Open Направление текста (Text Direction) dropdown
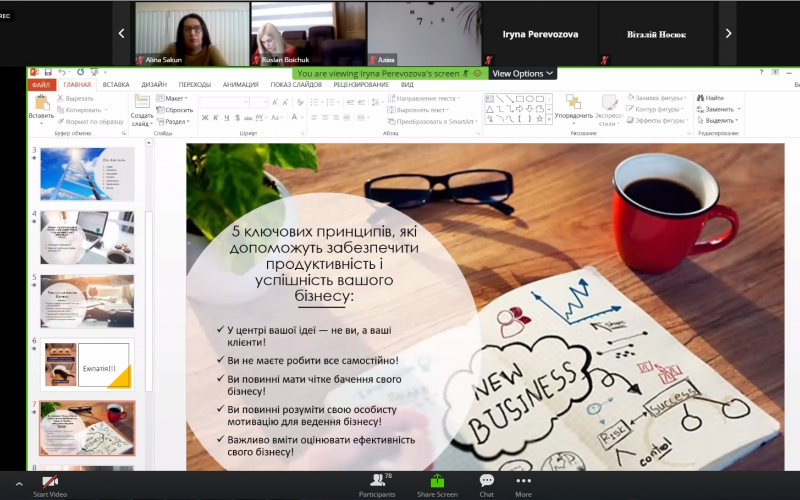 click(423, 98)
